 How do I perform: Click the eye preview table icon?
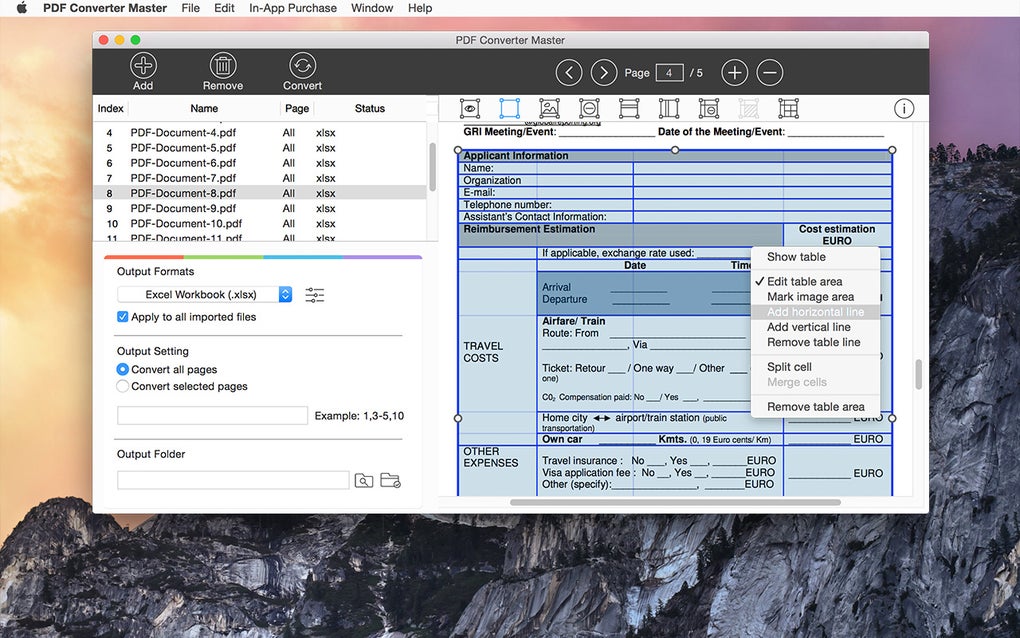[x=469, y=108]
